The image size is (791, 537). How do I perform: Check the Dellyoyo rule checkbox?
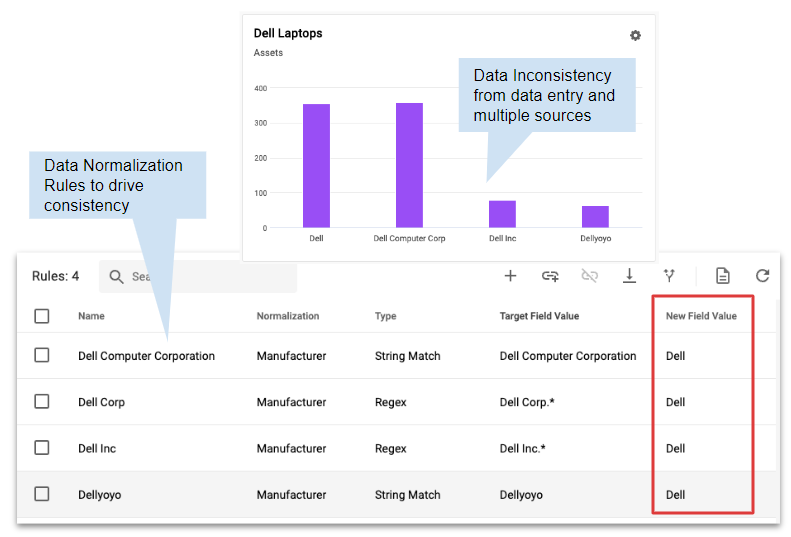coord(42,494)
